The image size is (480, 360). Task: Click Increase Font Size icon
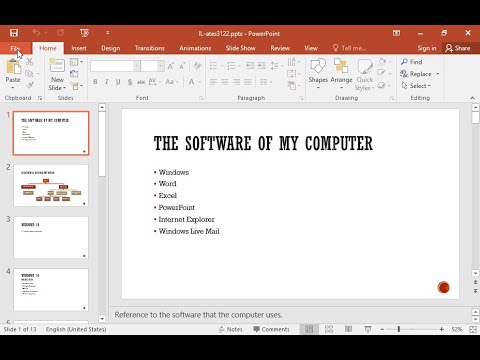171,66
